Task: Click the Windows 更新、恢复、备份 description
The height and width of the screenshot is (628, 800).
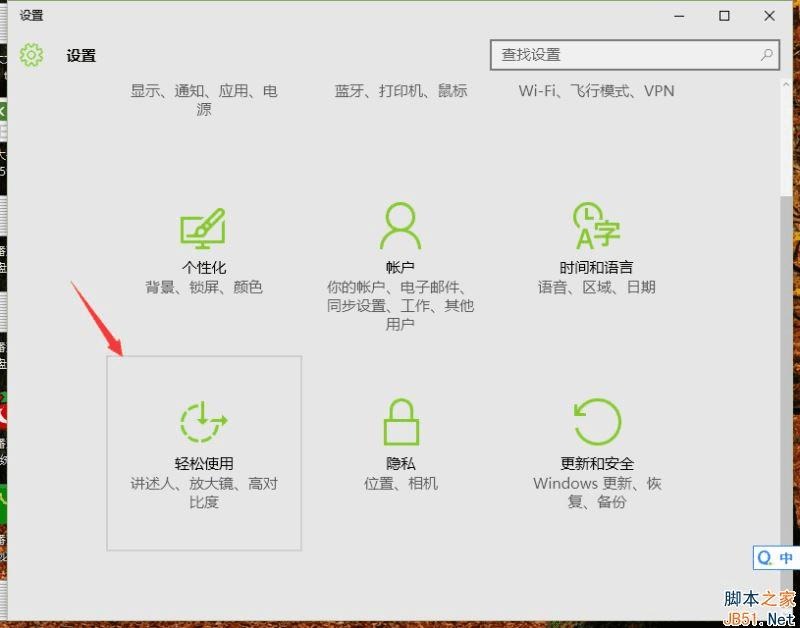Action: 597,493
